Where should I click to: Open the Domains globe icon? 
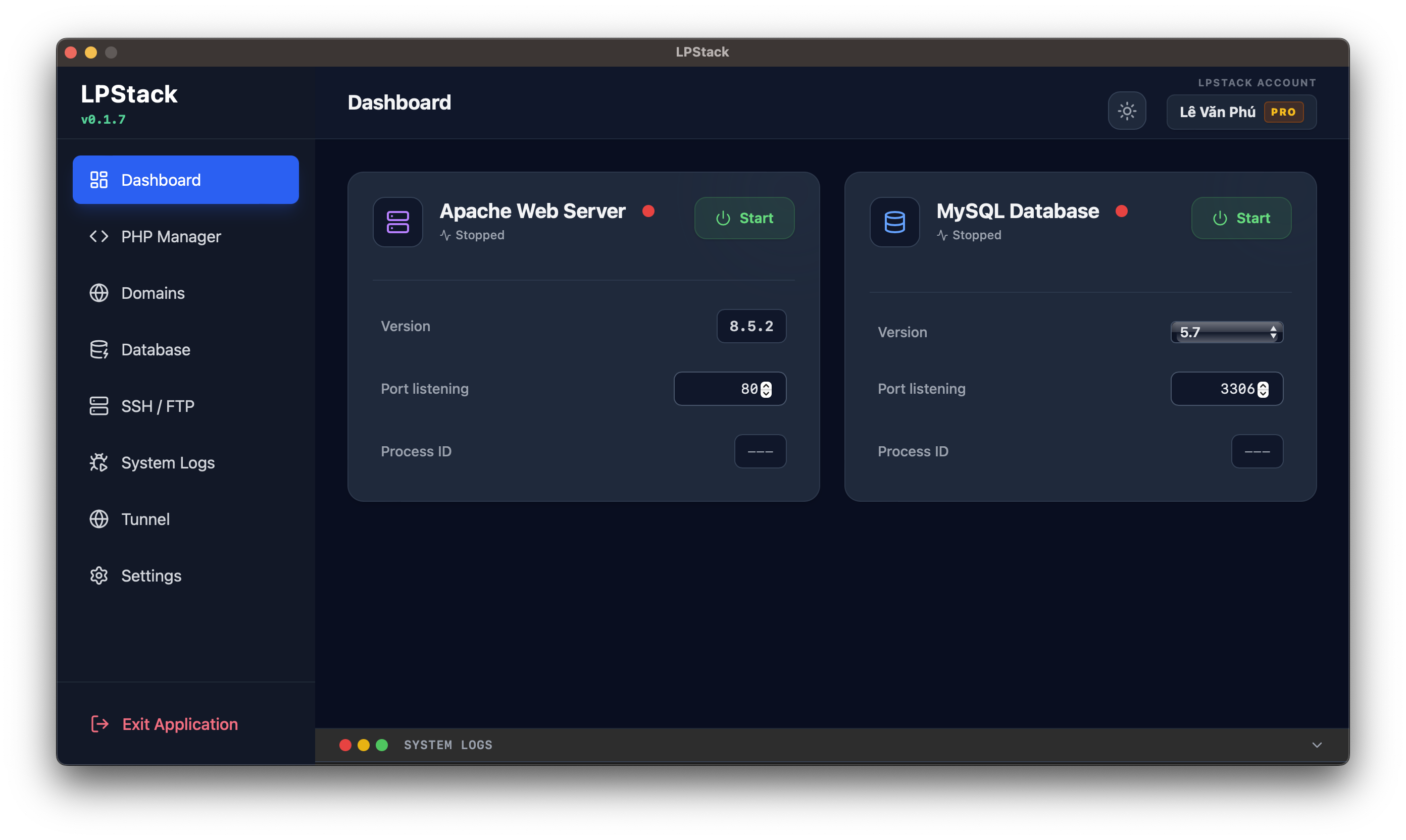click(x=98, y=293)
